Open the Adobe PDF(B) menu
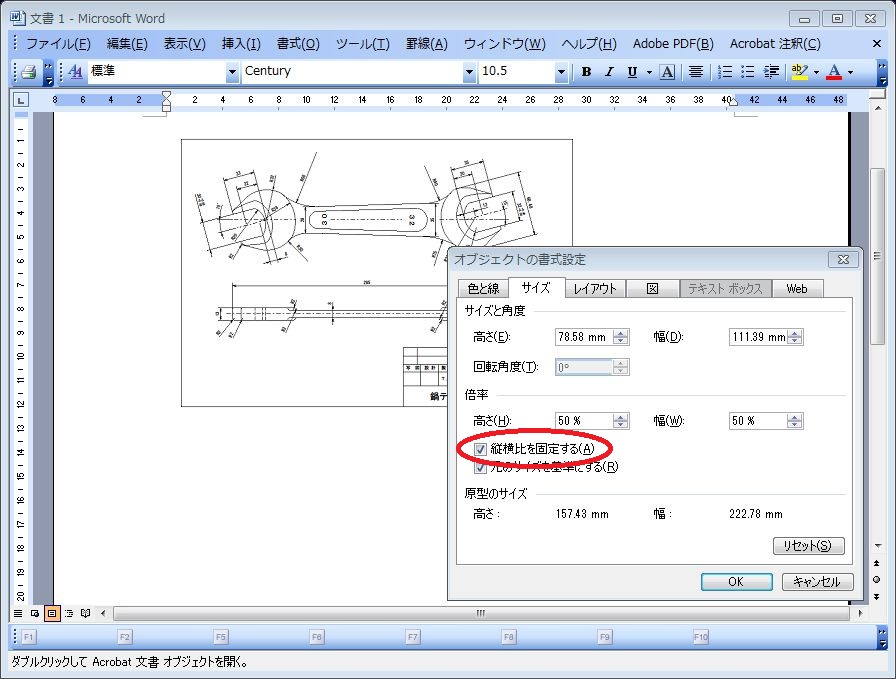 click(673, 44)
